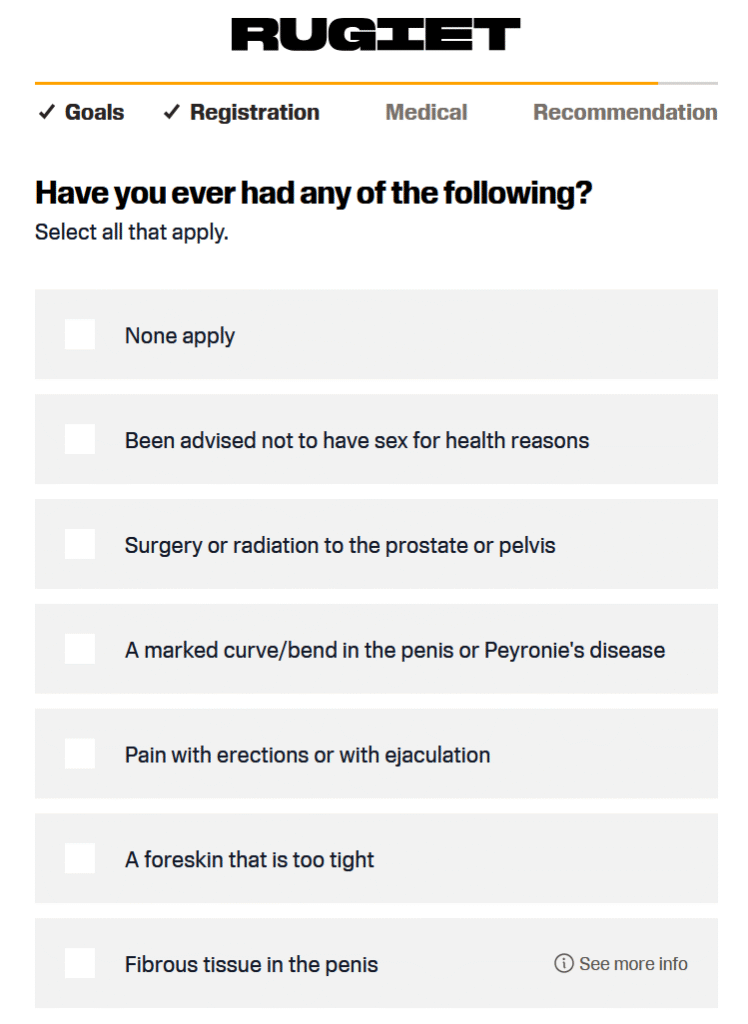This screenshot has height=1024, width=748.
Task: Switch to the Registration step
Action: tap(255, 112)
